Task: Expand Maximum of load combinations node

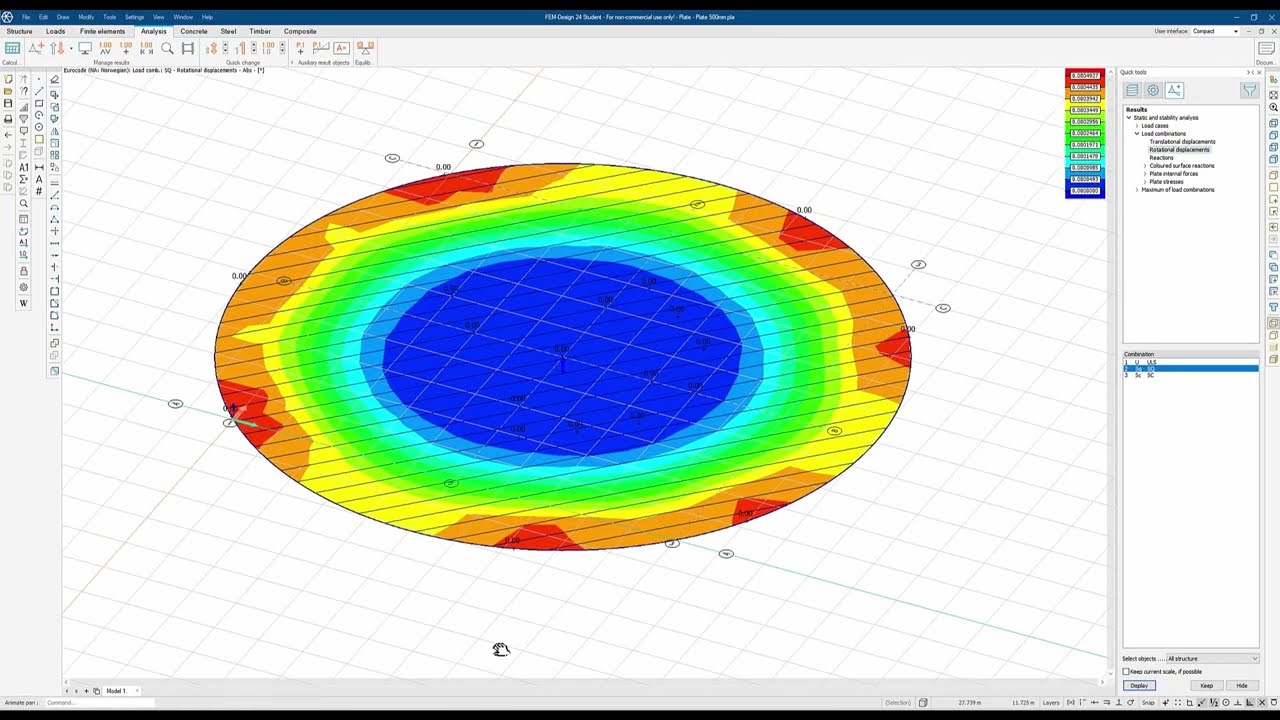Action: [1137, 190]
